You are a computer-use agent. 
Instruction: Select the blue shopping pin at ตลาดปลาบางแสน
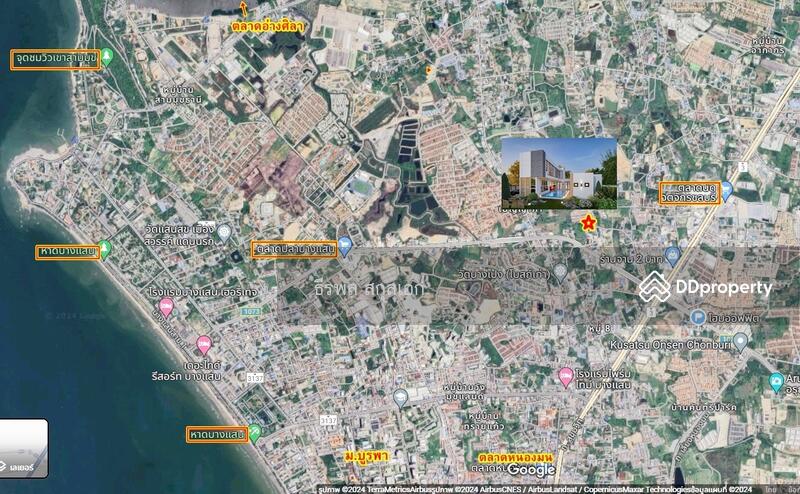pyautogui.click(x=345, y=246)
